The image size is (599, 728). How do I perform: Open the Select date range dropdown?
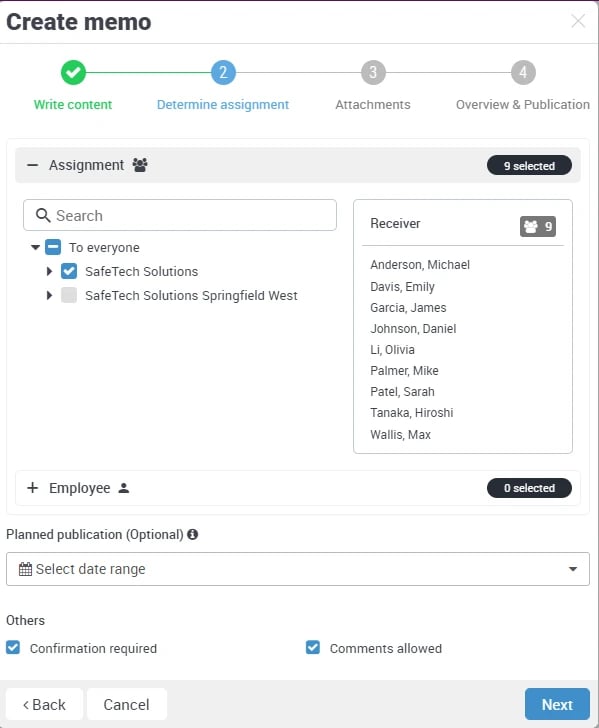coord(298,569)
